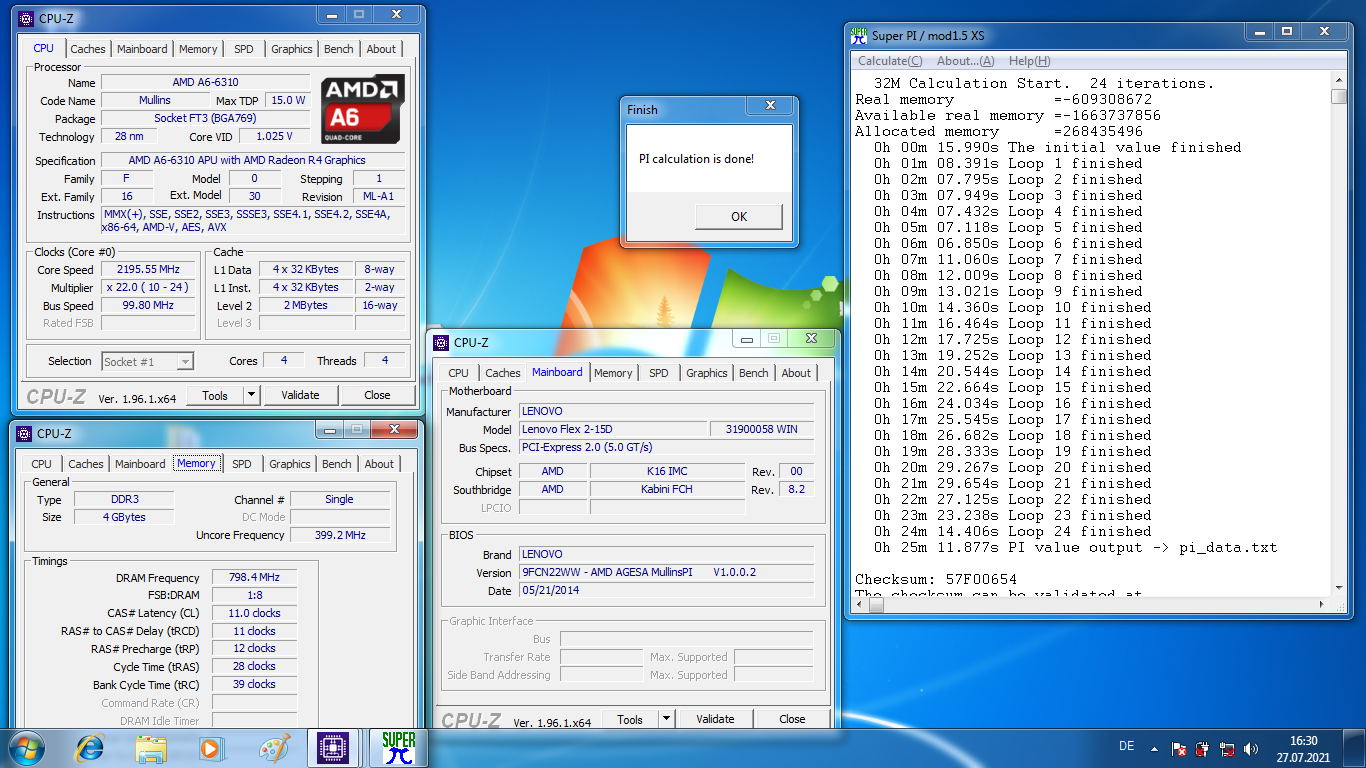Click Tools button in the CPU tab window
The image size is (1366, 768).
[215, 395]
